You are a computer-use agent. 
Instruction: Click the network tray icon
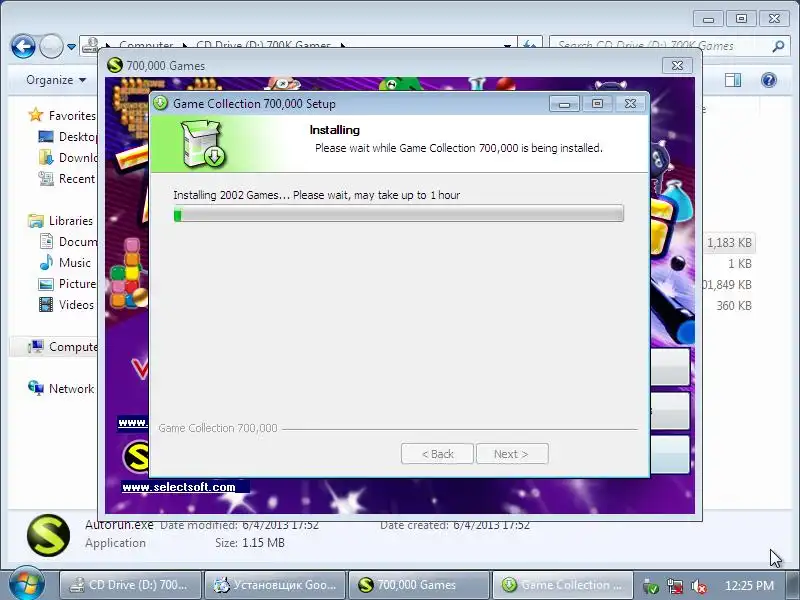pyautogui.click(x=675, y=586)
